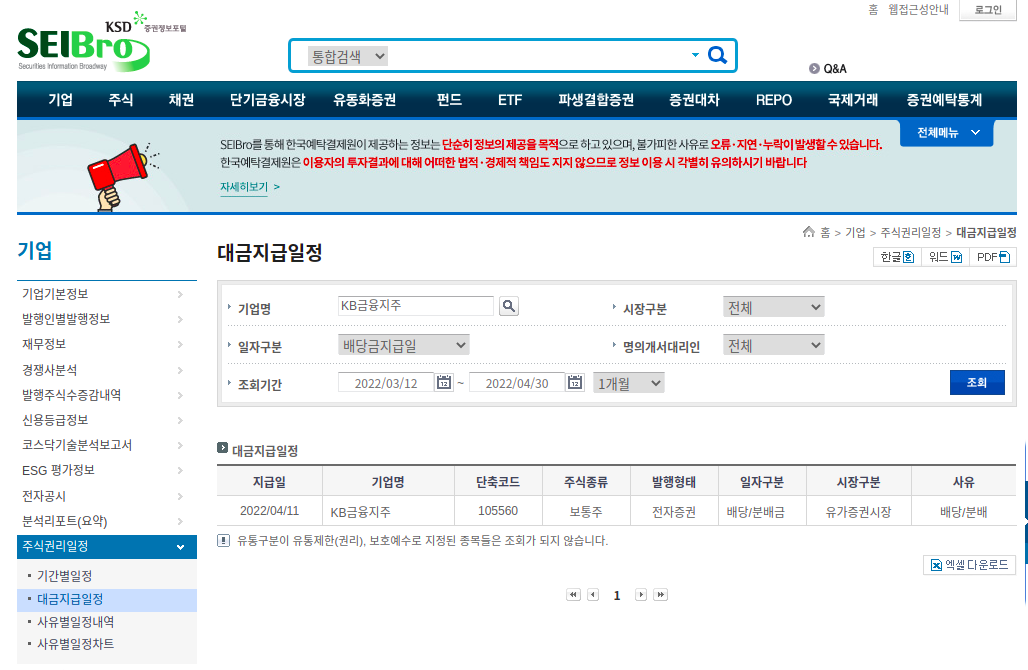Viewport: 1028px width, 670px height.
Task: Open the 단기금융시장 main menu
Action: pos(267,100)
